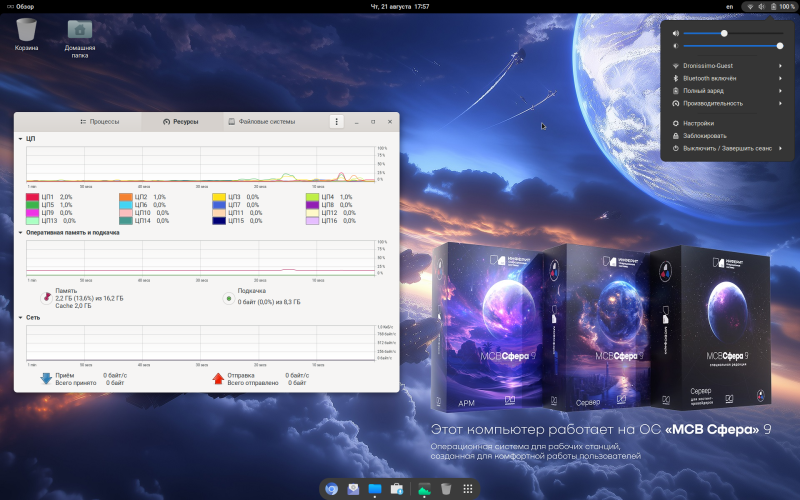Open the Chromium browser in the dock
Screen dimensions: 800x500
[331, 489]
